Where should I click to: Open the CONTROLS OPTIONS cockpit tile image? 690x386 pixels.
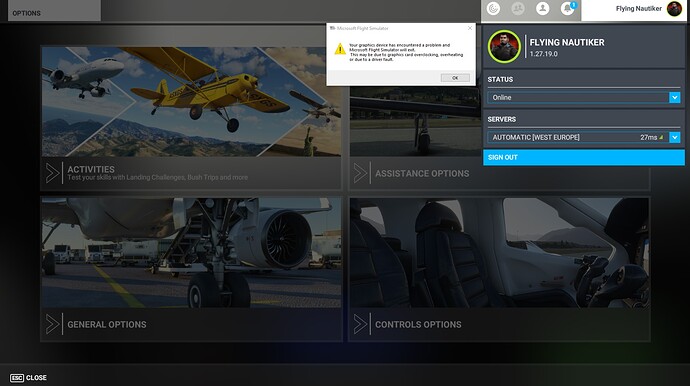tap(499, 253)
